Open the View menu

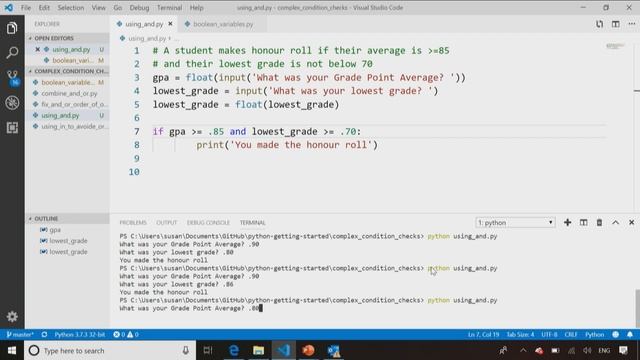click(98, 8)
